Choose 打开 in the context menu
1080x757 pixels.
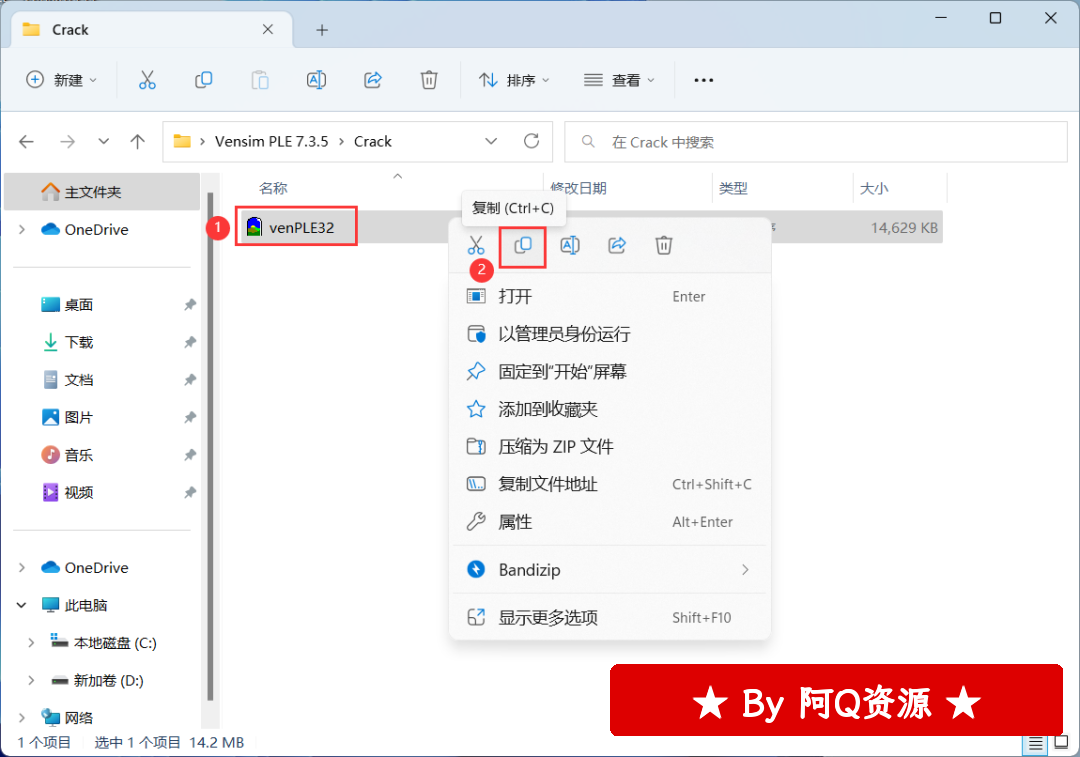pos(610,296)
